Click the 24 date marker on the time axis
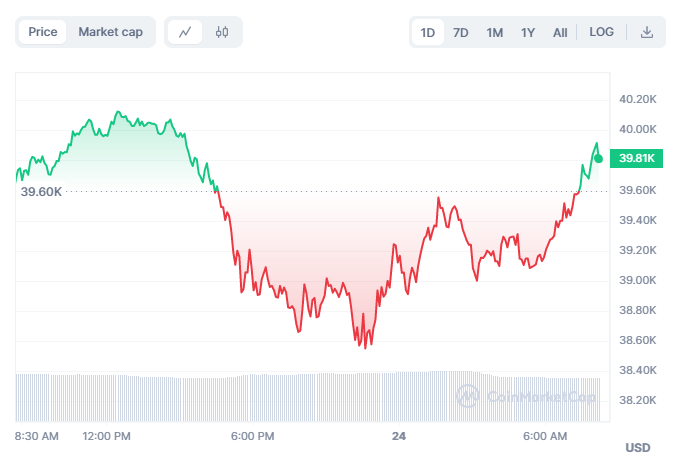Image resolution: width=677 pixels, height=474 pixels. [399, 436]
